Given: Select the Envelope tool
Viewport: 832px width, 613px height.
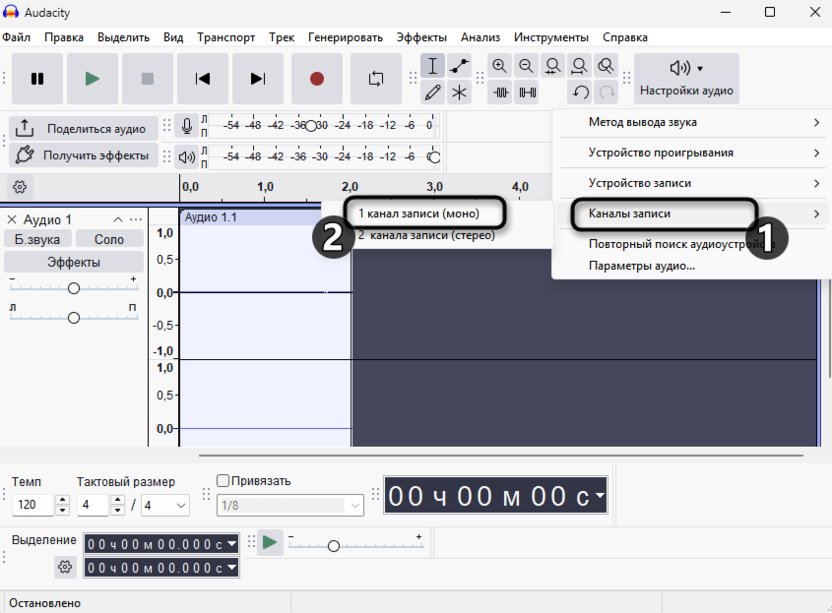Looking at the screenshot, I should (459, 66).
